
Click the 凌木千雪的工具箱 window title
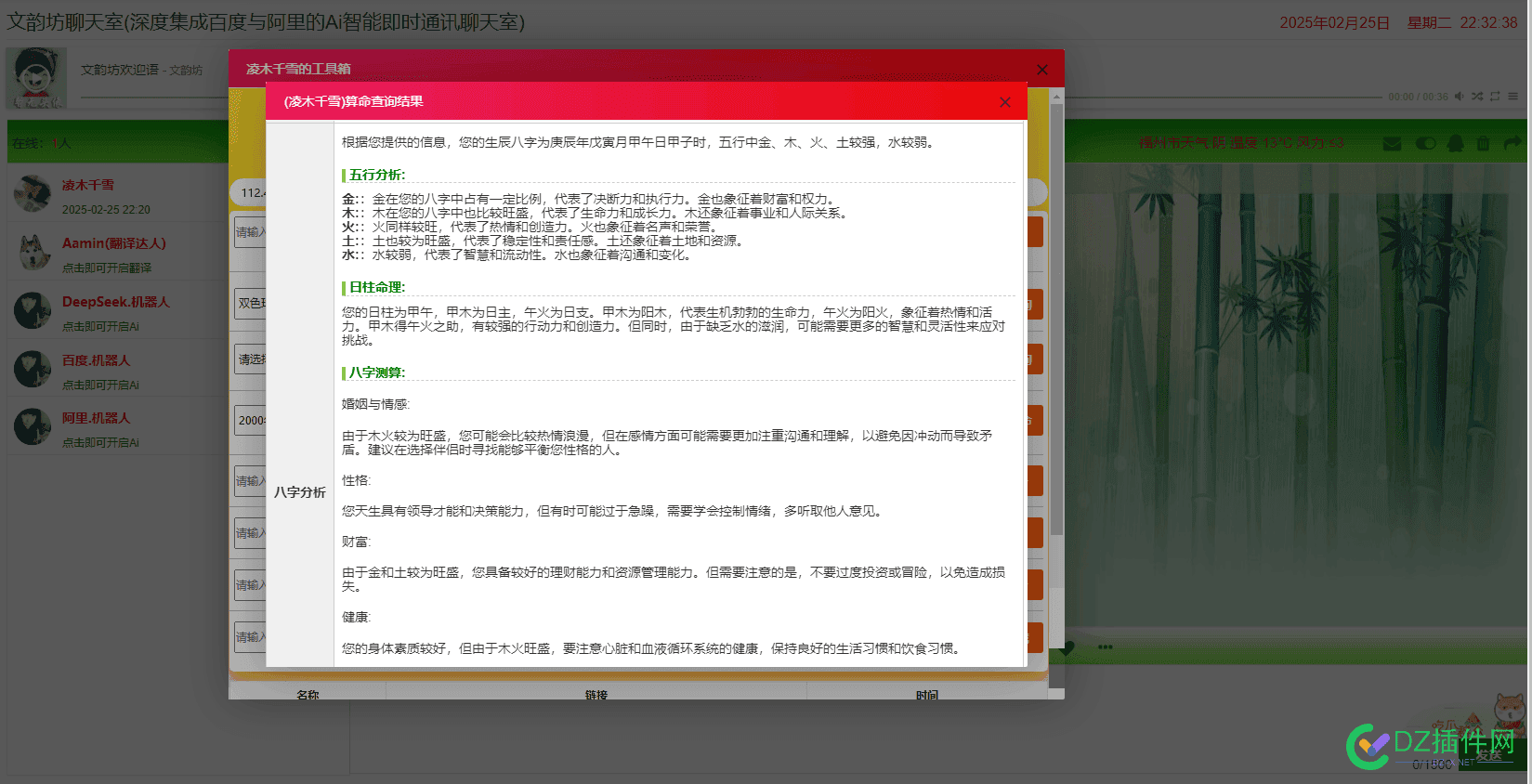tap(298, 69)
